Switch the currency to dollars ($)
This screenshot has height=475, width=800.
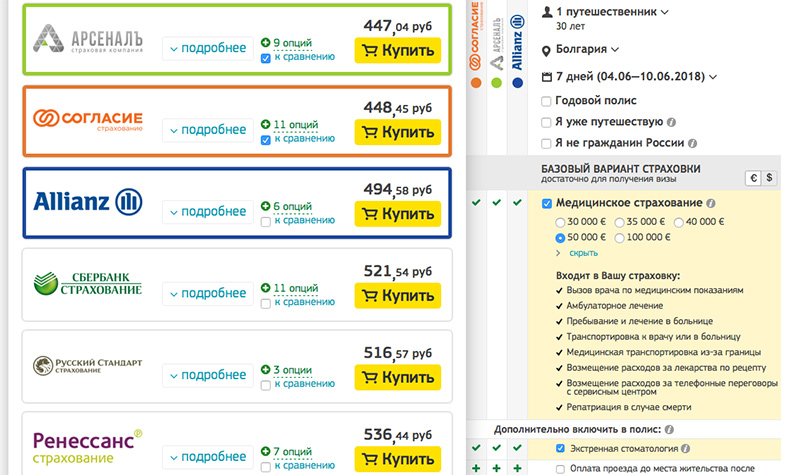click(770, 178)
